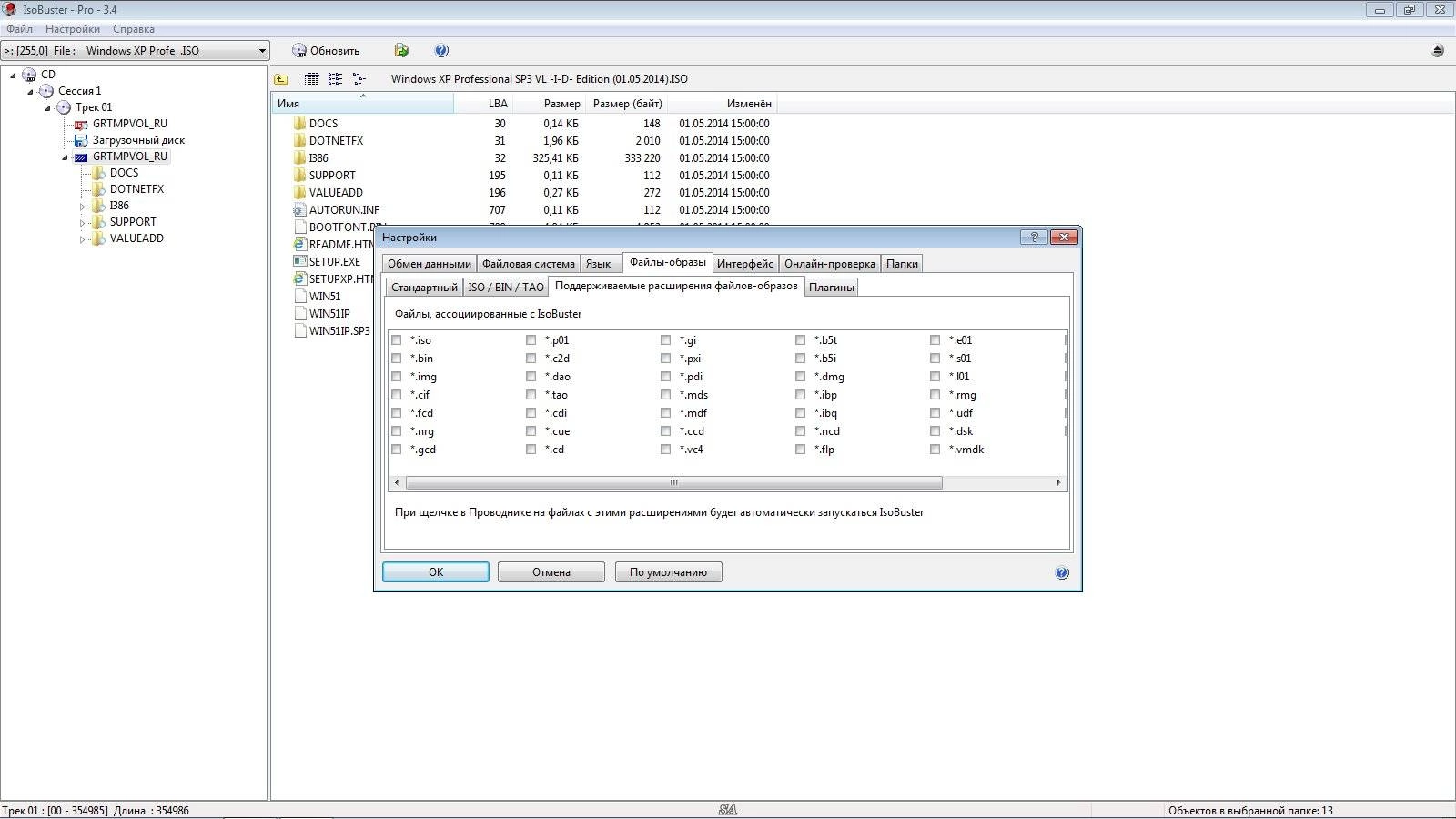Go up one folder level icon
The width and height of the screenshot is (1456, 819).
coord(281,79)
